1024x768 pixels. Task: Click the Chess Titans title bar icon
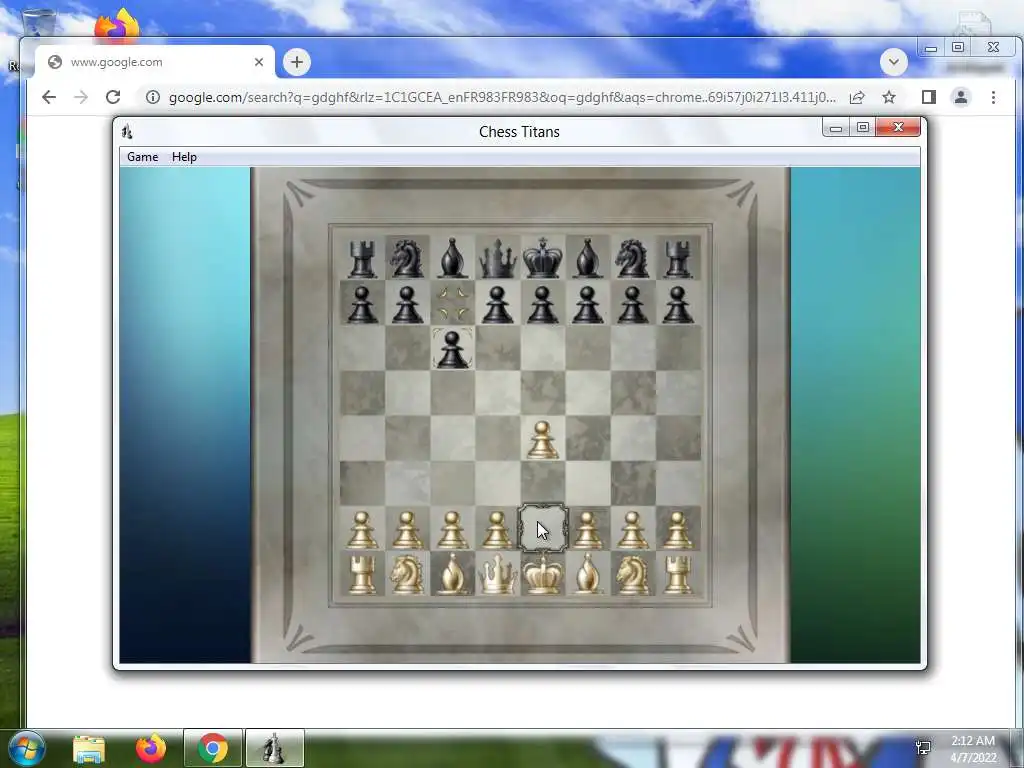(x=127, y=132)
